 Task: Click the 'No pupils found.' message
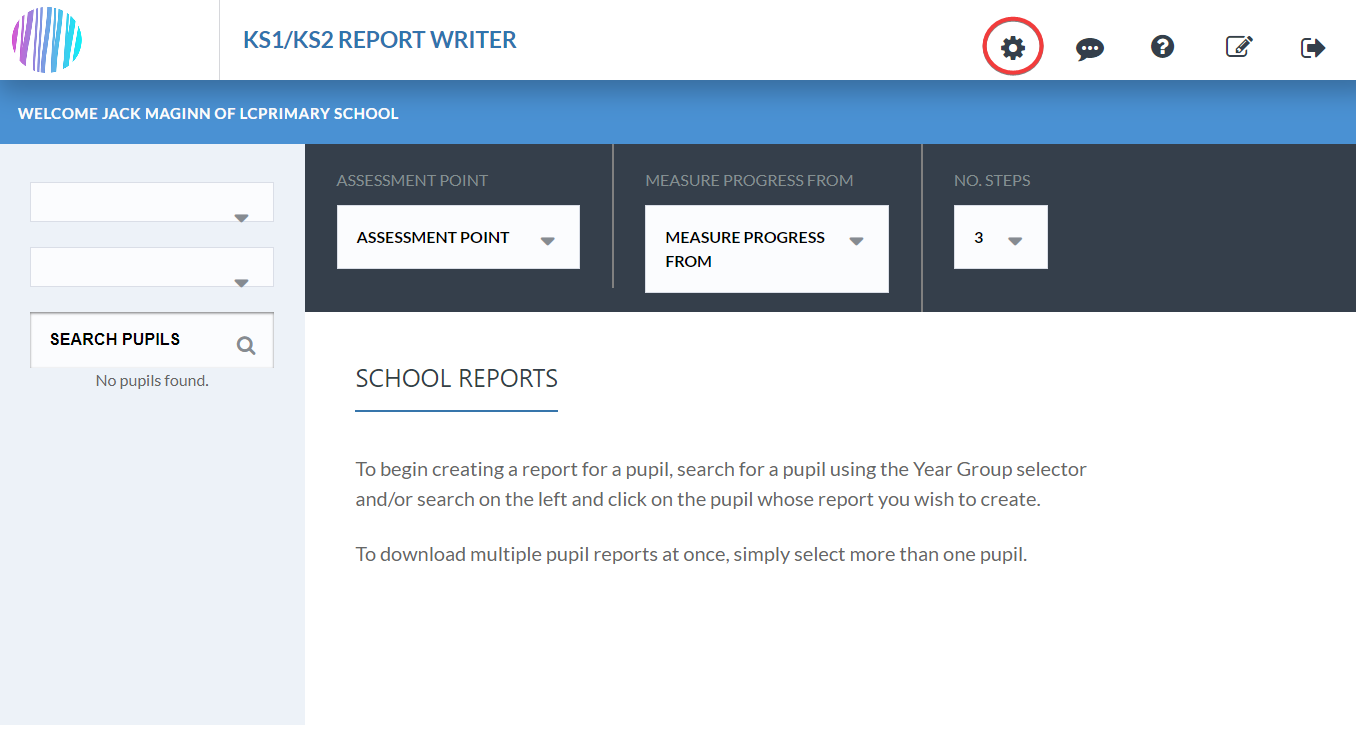152,380
